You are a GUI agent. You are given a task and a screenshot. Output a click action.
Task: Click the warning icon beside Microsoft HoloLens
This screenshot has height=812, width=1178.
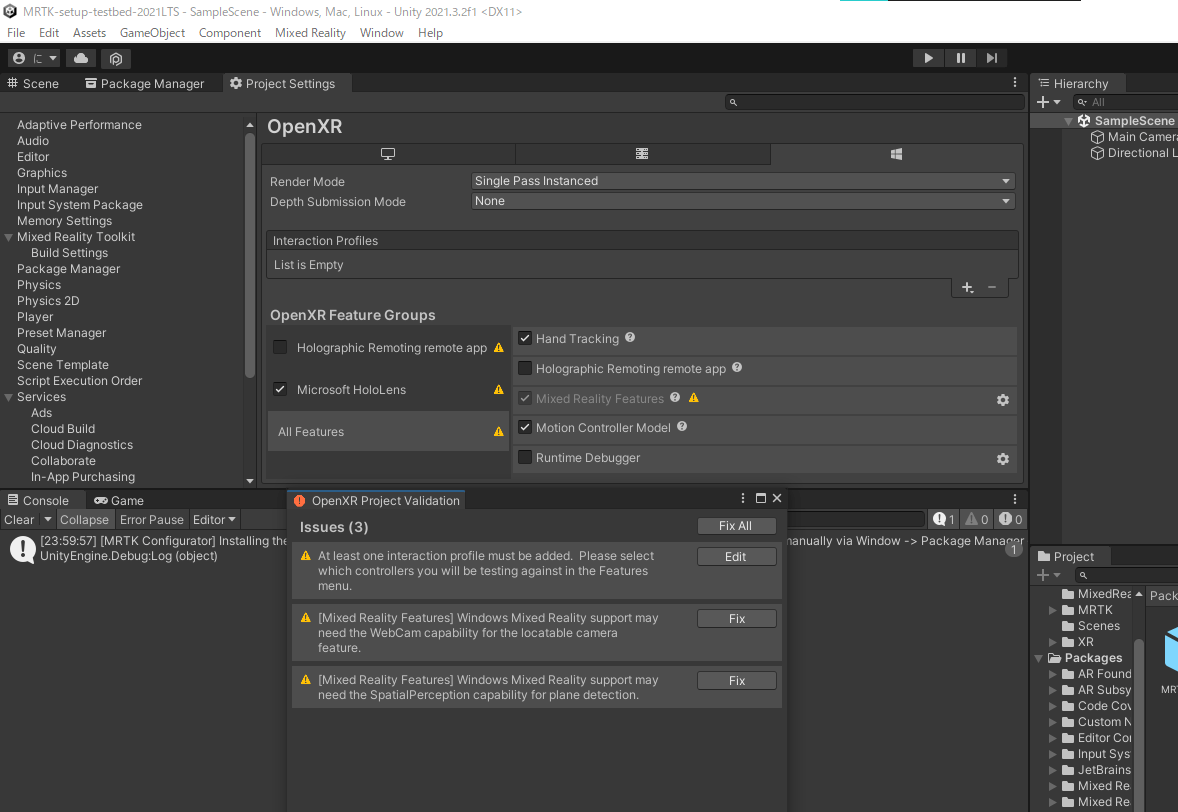click(x=498, y=389)
